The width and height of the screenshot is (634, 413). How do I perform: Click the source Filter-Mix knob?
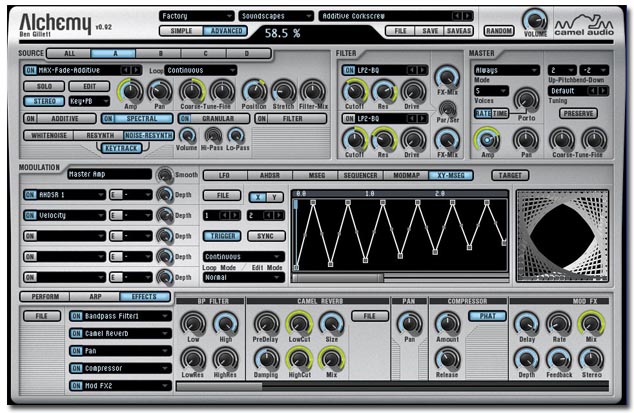(x=313, y=91)
